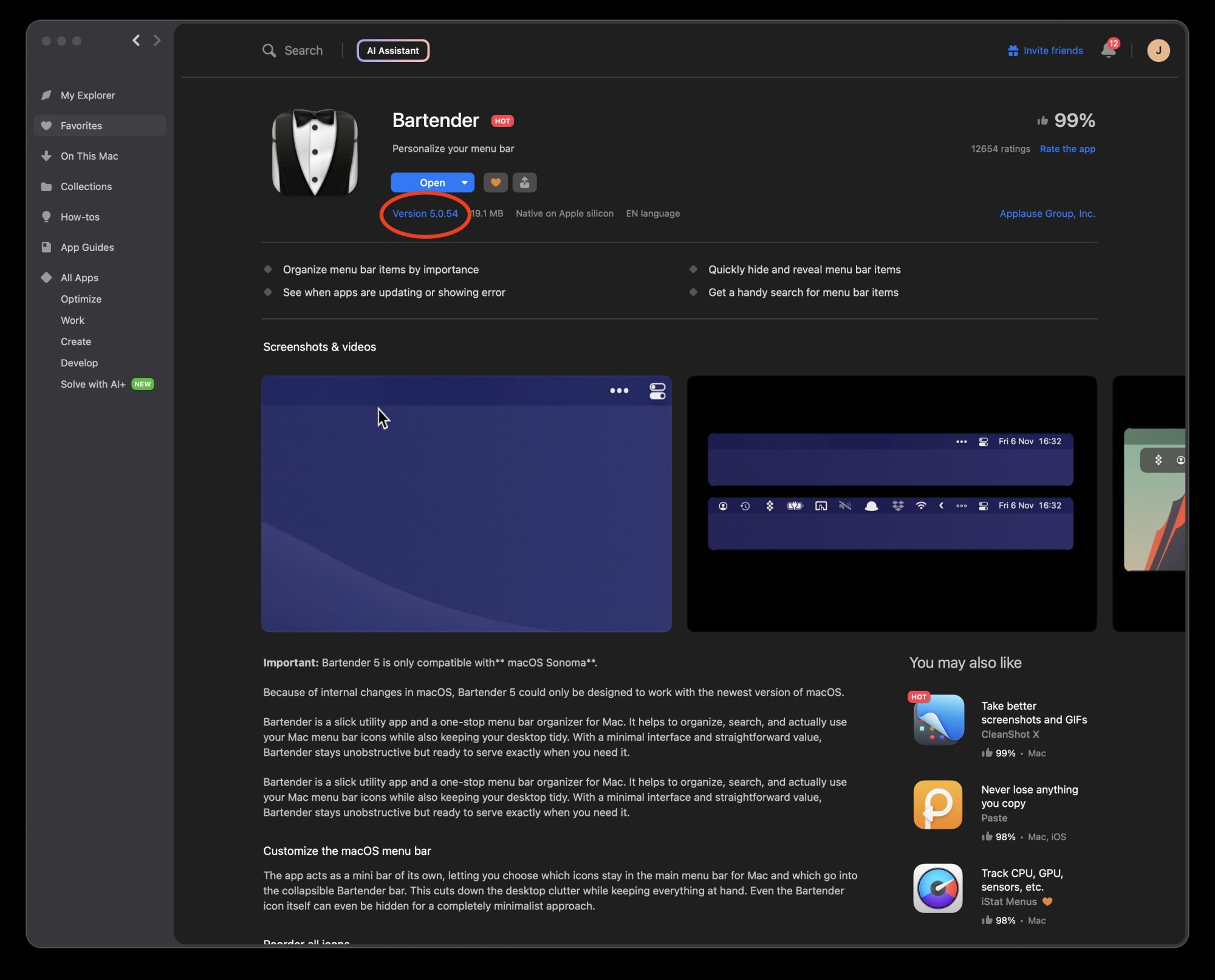This screenshot has width=1215, height=980.
Task: Open Applause Group, Inc. developer link
Action: tap(1047, 213)
